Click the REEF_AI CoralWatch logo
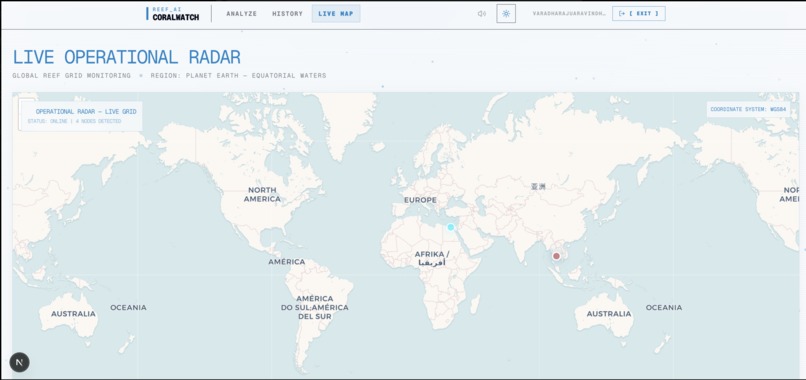 pos(173,14)
